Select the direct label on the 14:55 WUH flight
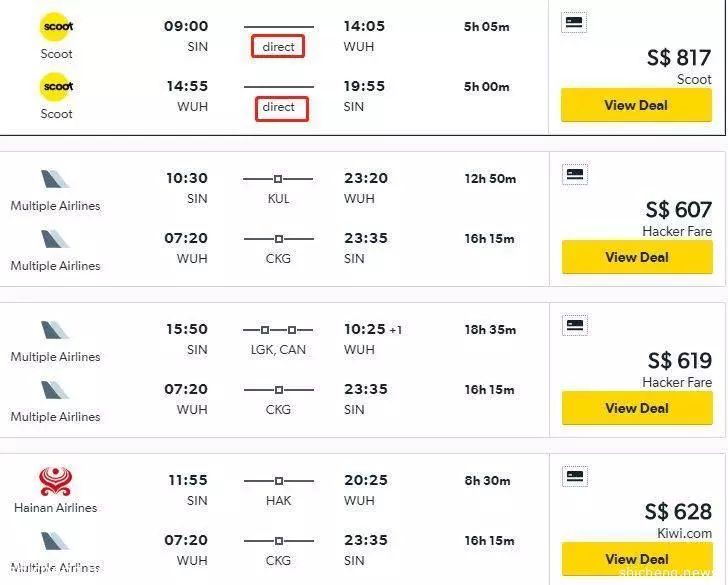 click(x=281, y=109)
